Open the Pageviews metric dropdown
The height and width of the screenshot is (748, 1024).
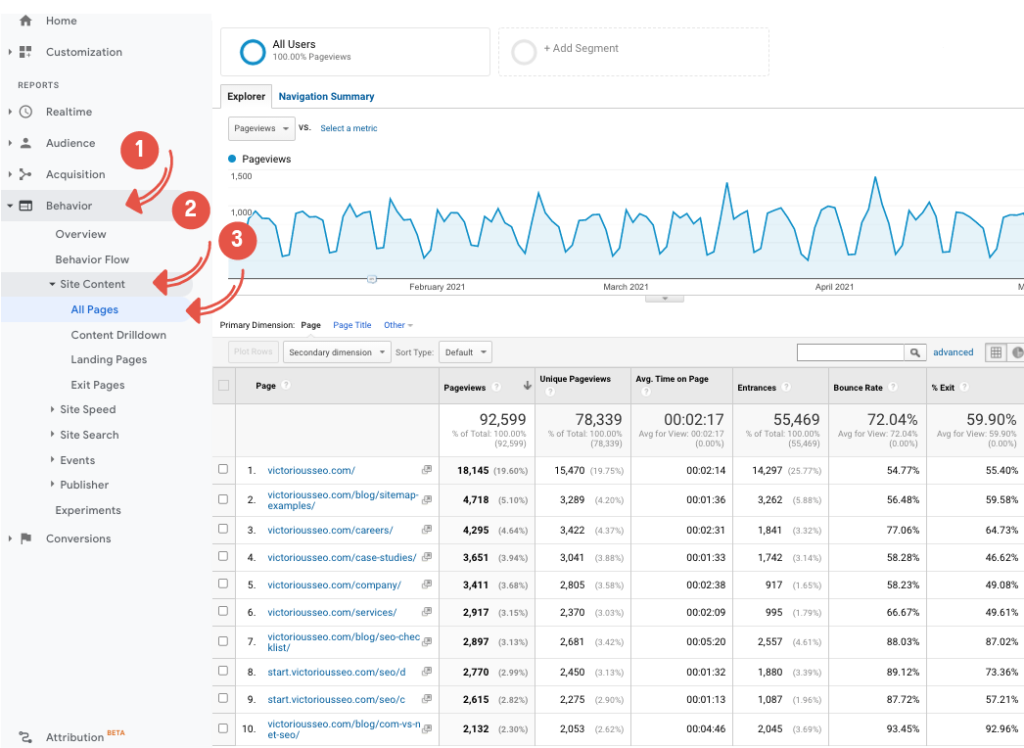point(261,129)
